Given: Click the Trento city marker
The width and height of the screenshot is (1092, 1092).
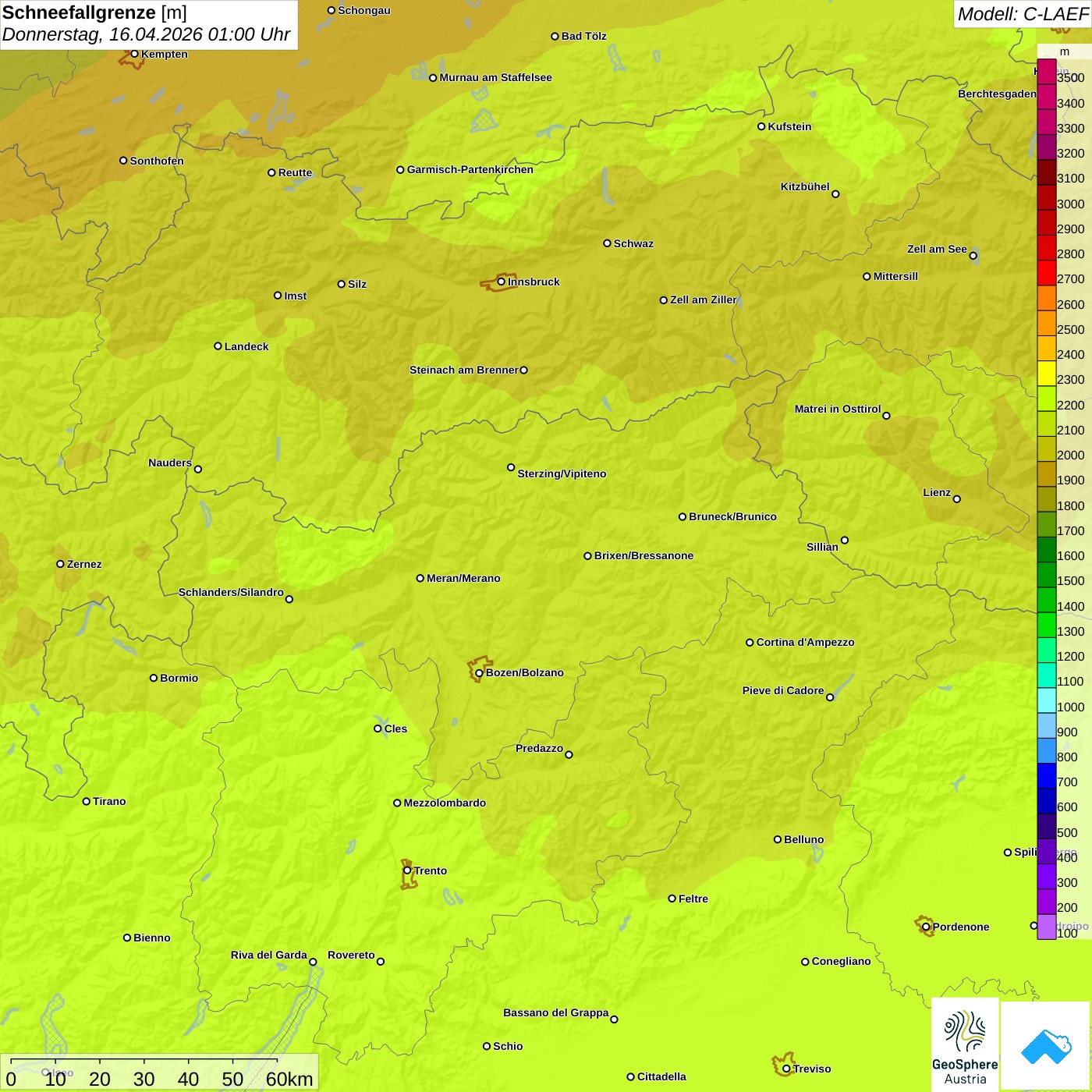Looking at the screenshot, I should pyautogui.click(x=407, y=870).
